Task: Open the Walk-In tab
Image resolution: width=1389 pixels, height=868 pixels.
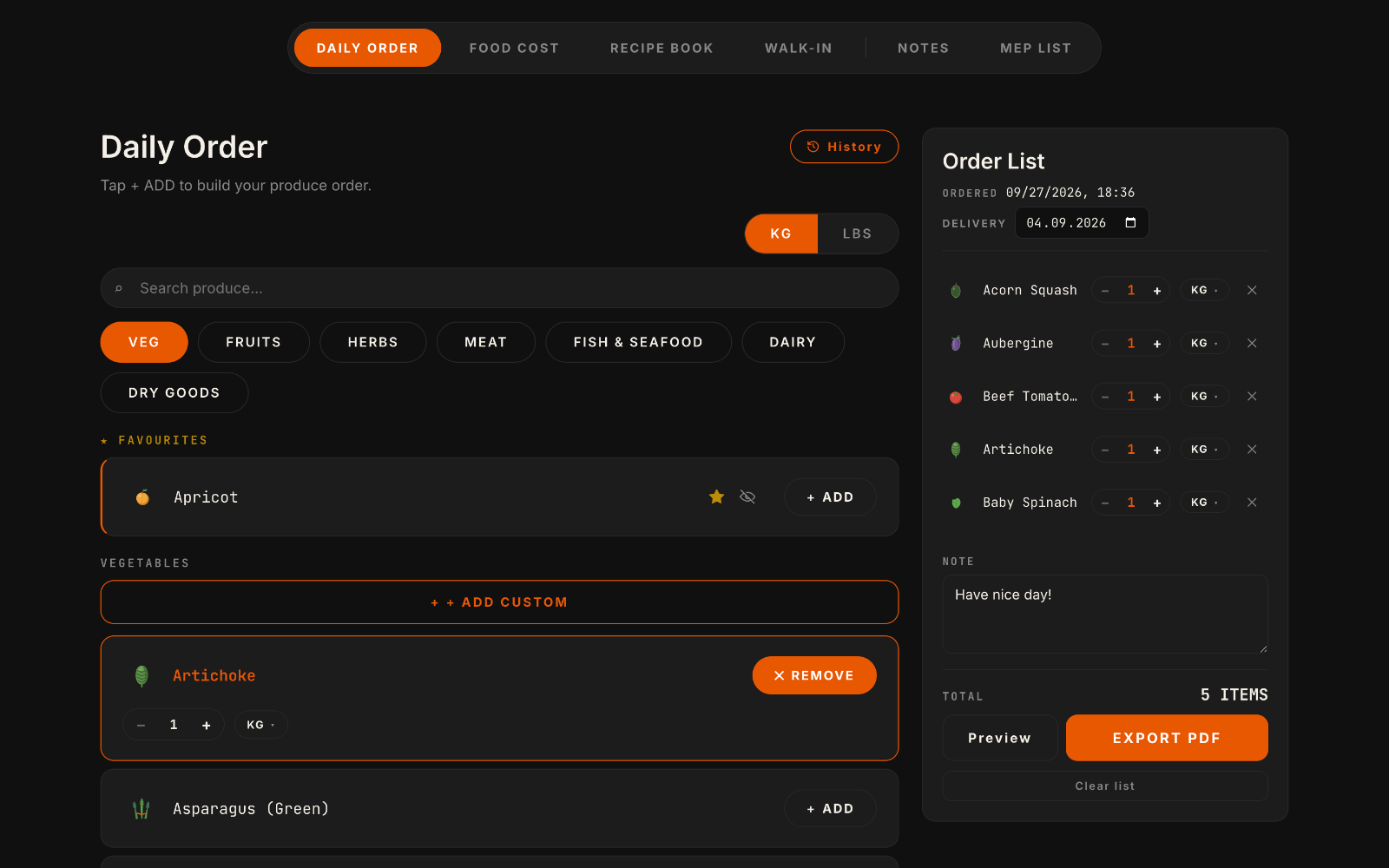Action: click(799, 48)
